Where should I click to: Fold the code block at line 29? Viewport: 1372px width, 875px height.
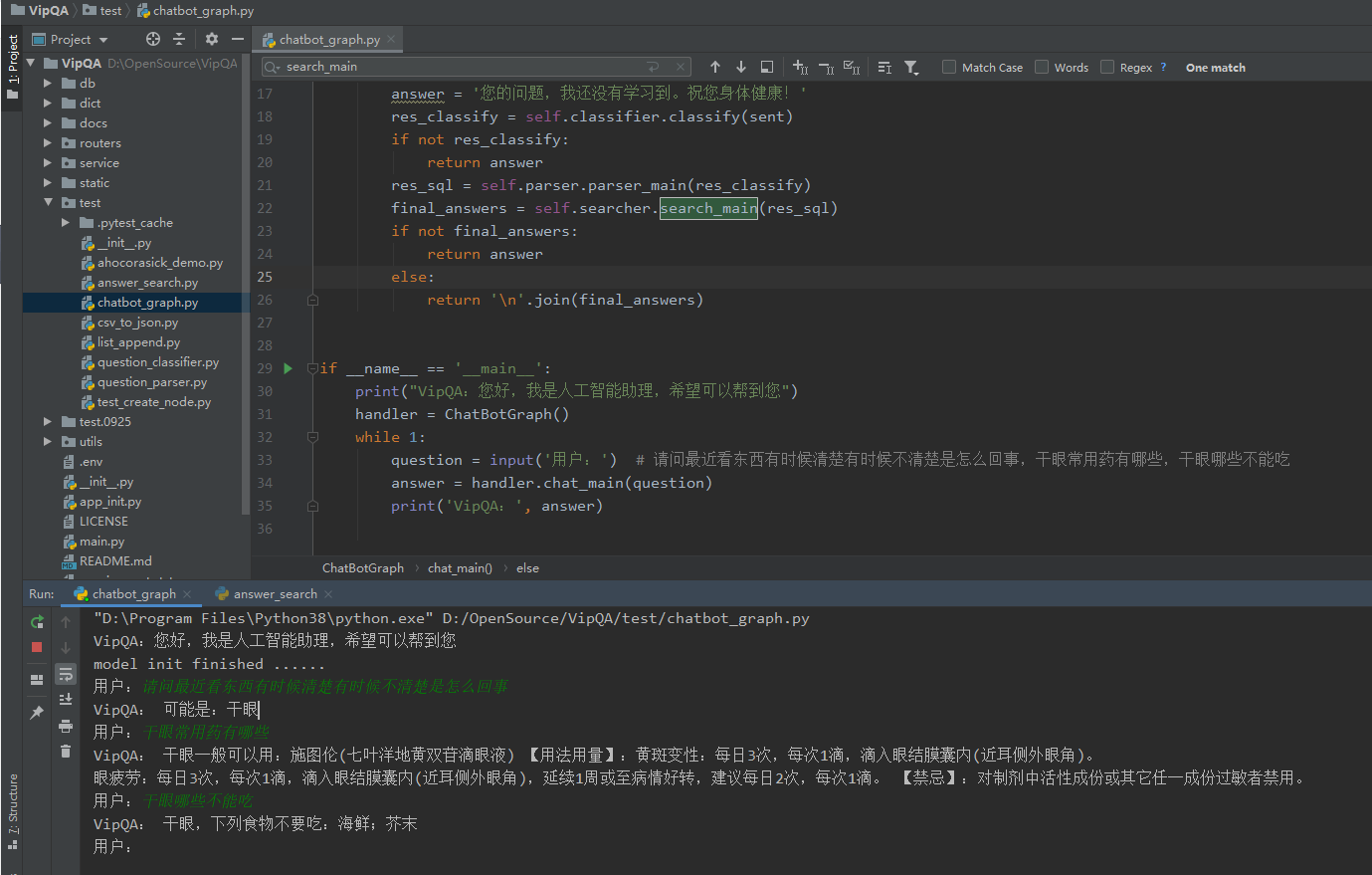312,368
